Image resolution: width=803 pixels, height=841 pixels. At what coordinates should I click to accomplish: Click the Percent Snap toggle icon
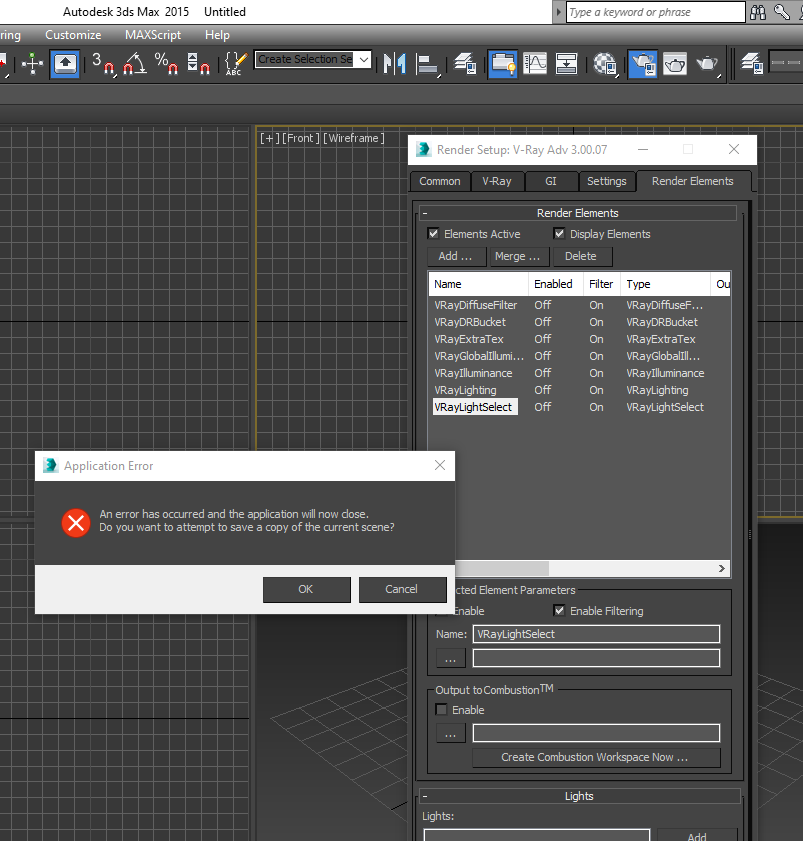[x=167, y=63]
